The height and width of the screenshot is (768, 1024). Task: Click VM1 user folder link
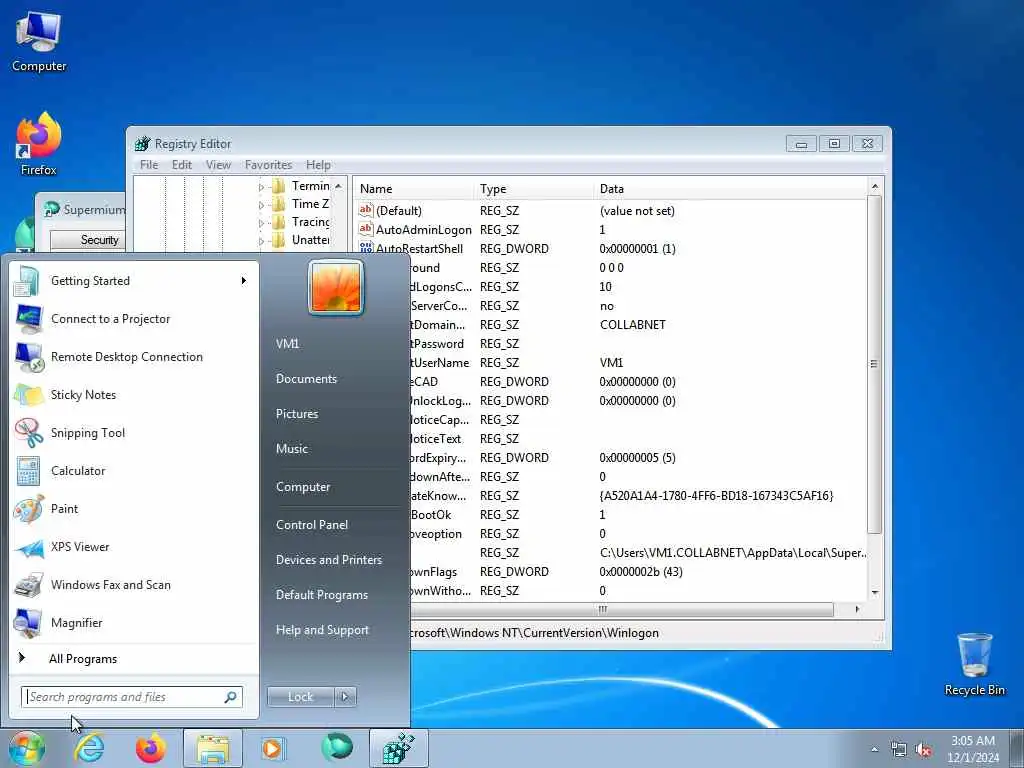[x=287, y=344]
